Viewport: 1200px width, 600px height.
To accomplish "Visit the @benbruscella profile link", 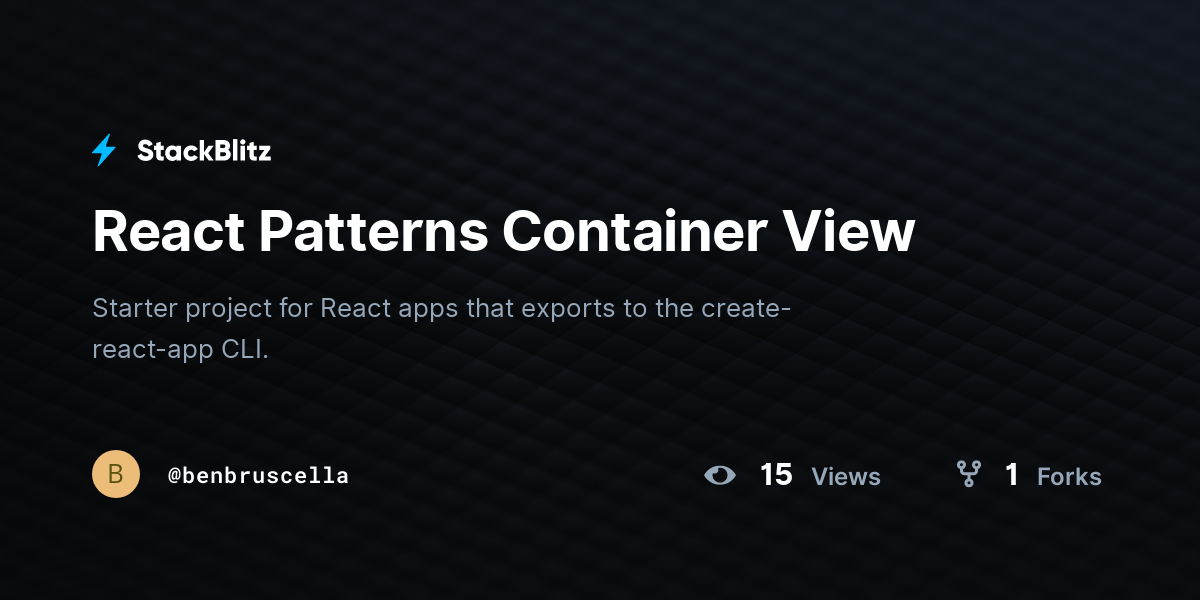I will [x=258, y=476].
